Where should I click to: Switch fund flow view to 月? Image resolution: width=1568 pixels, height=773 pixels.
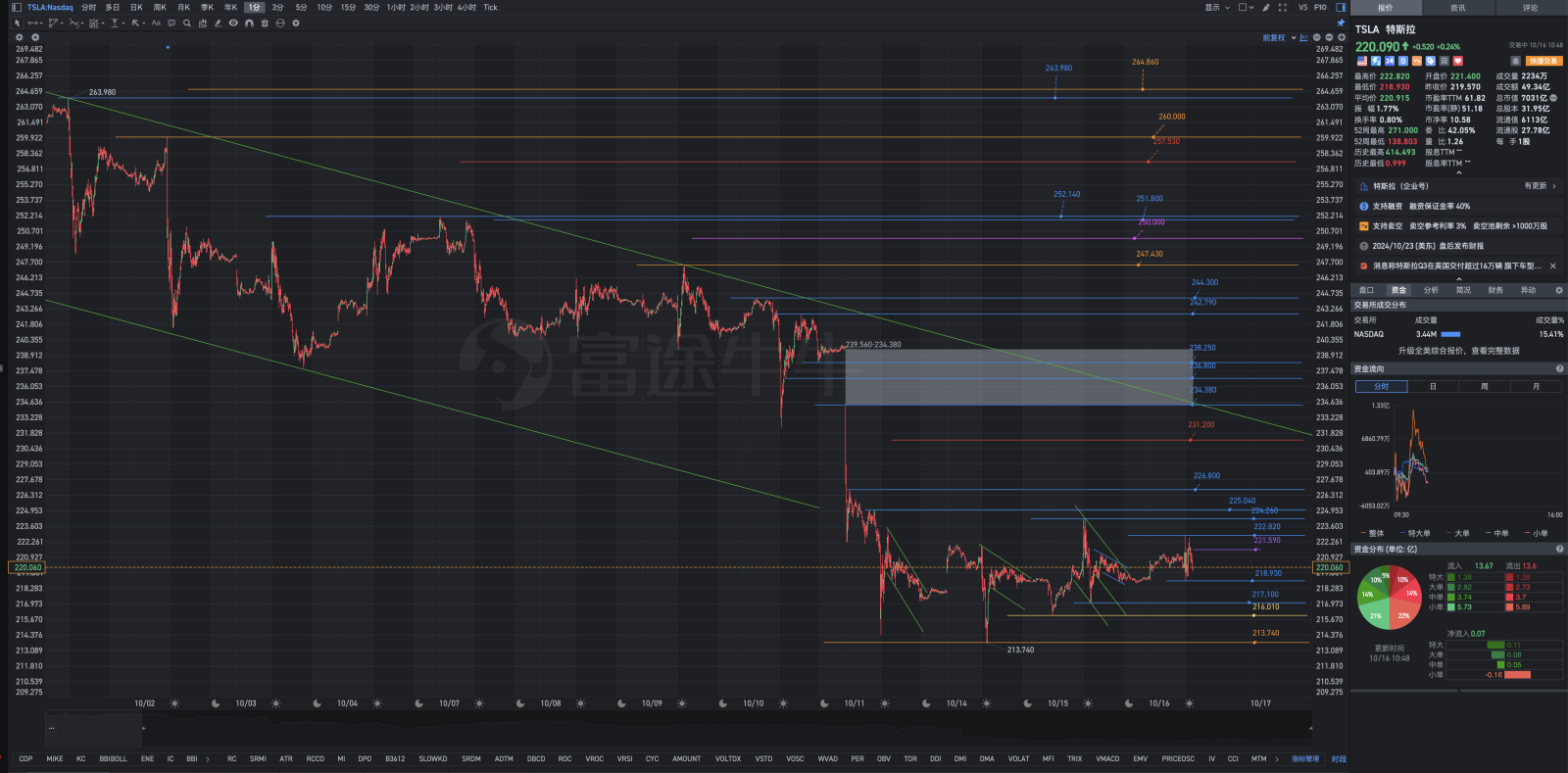coord(1536,386)
